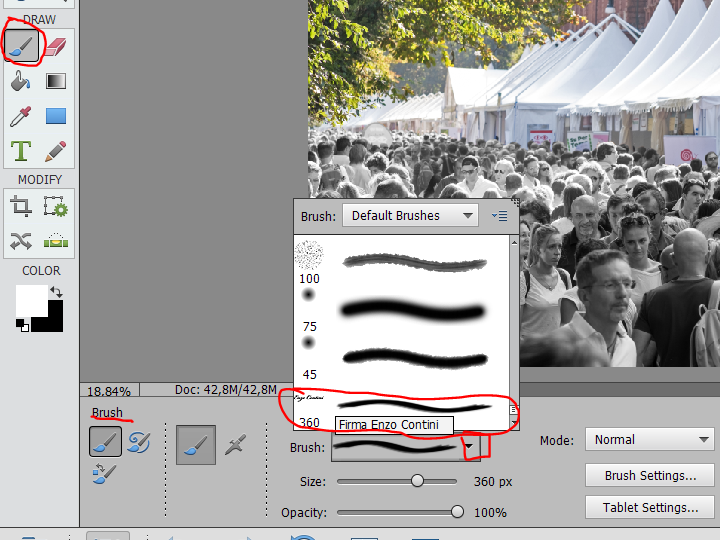Image resolution: width=720 pixels, height=540 pixels.
Task: Open Tablet Settings dialog
Action: 650,507
